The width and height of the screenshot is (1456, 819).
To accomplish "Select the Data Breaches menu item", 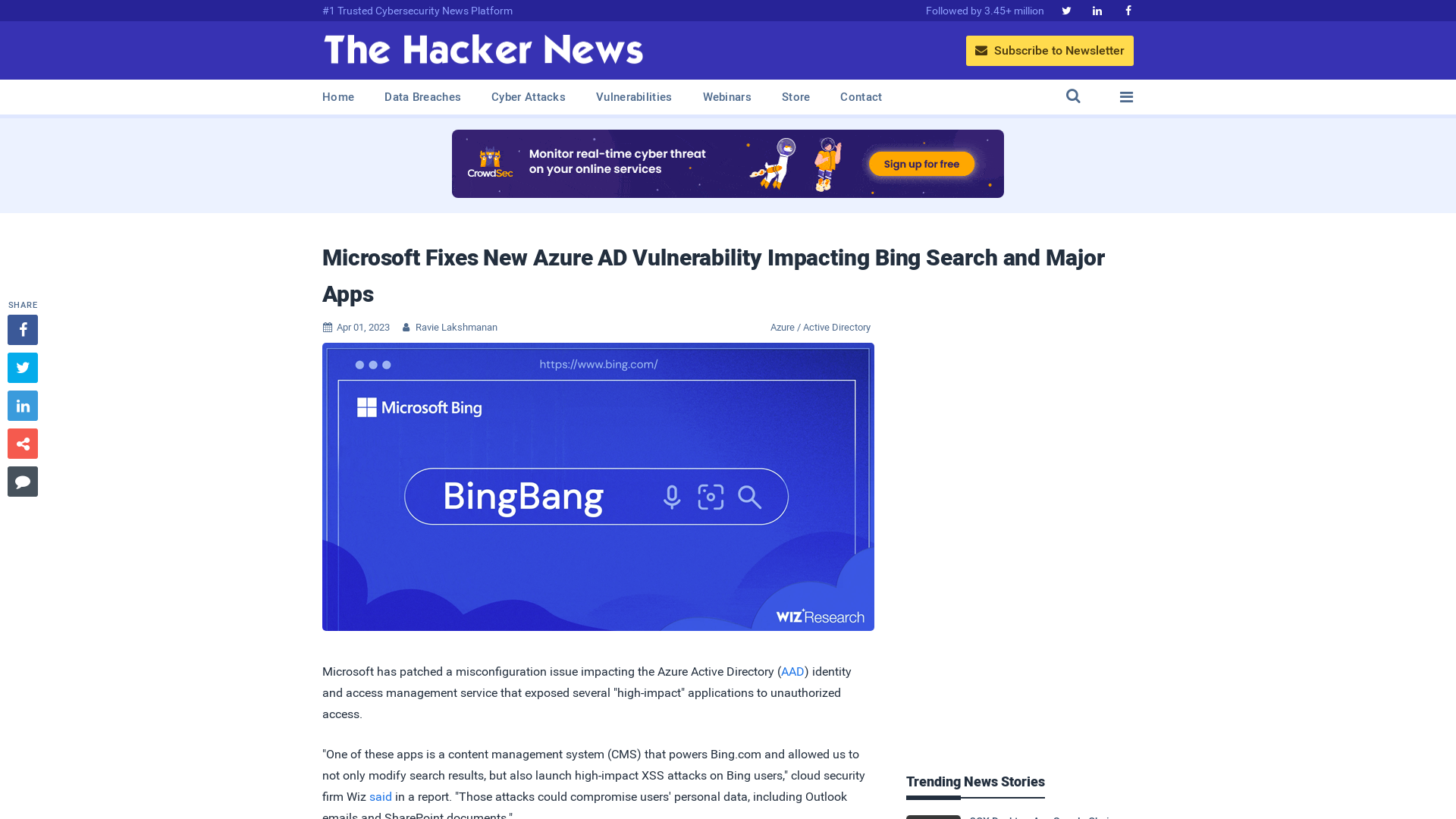I will coord(422,96).
